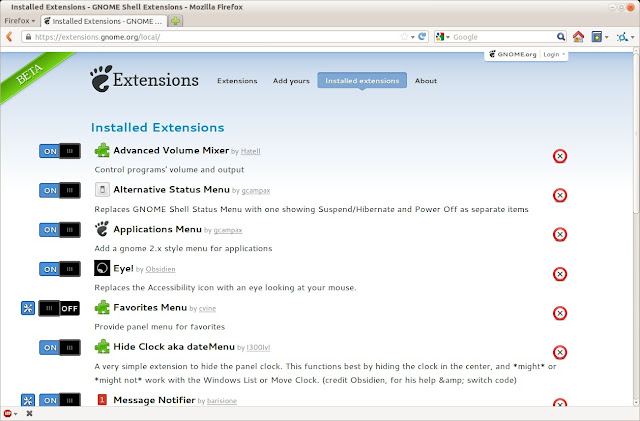The height and width of the screenshot is (421, 640).
Task: Remove the Advanced Volume Mixer extension
Action: (560, 156)
